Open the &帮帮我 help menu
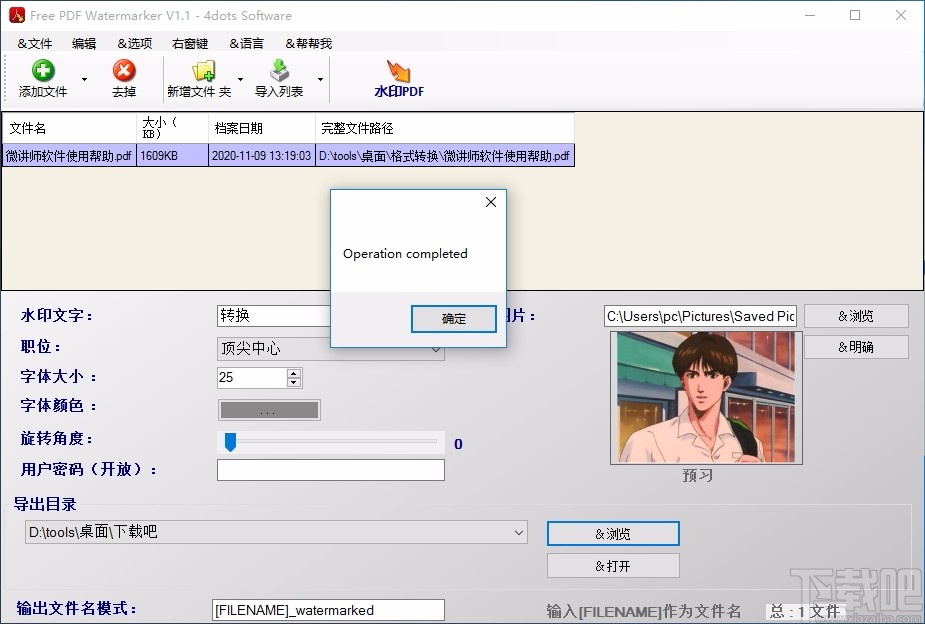The image size is (925, 624). 309,44
